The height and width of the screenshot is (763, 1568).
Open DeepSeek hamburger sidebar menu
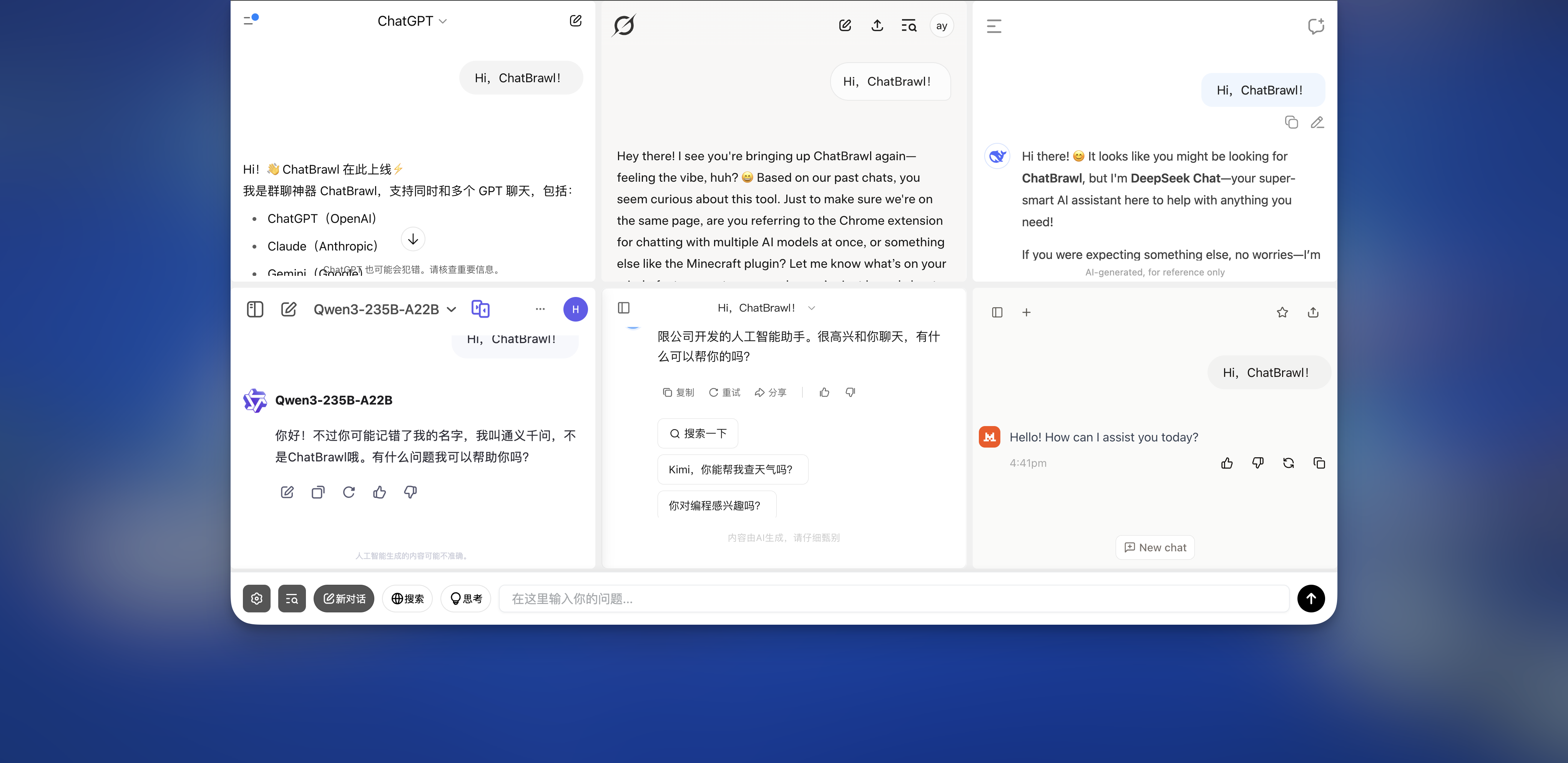coord(994,26)
